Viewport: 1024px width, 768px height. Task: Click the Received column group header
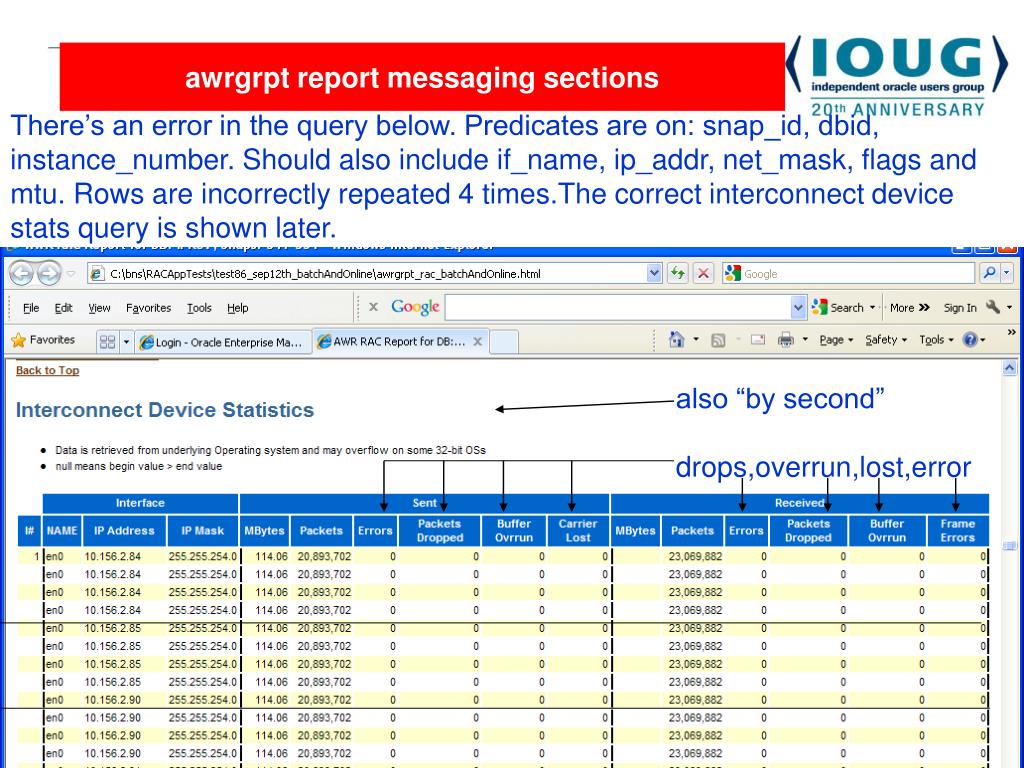799,503
